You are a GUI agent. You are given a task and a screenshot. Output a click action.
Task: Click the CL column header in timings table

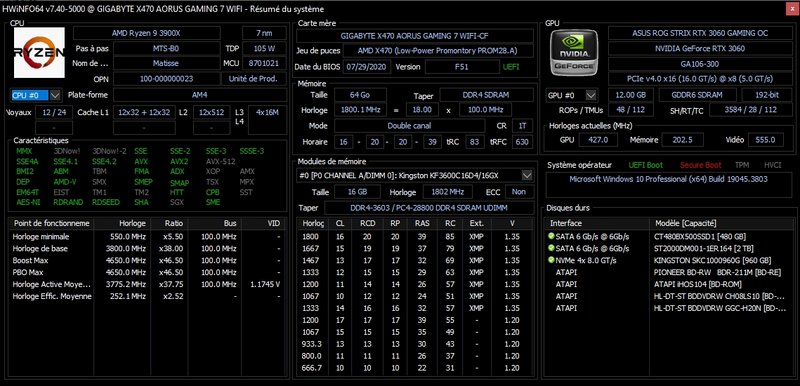pos(340,223)
